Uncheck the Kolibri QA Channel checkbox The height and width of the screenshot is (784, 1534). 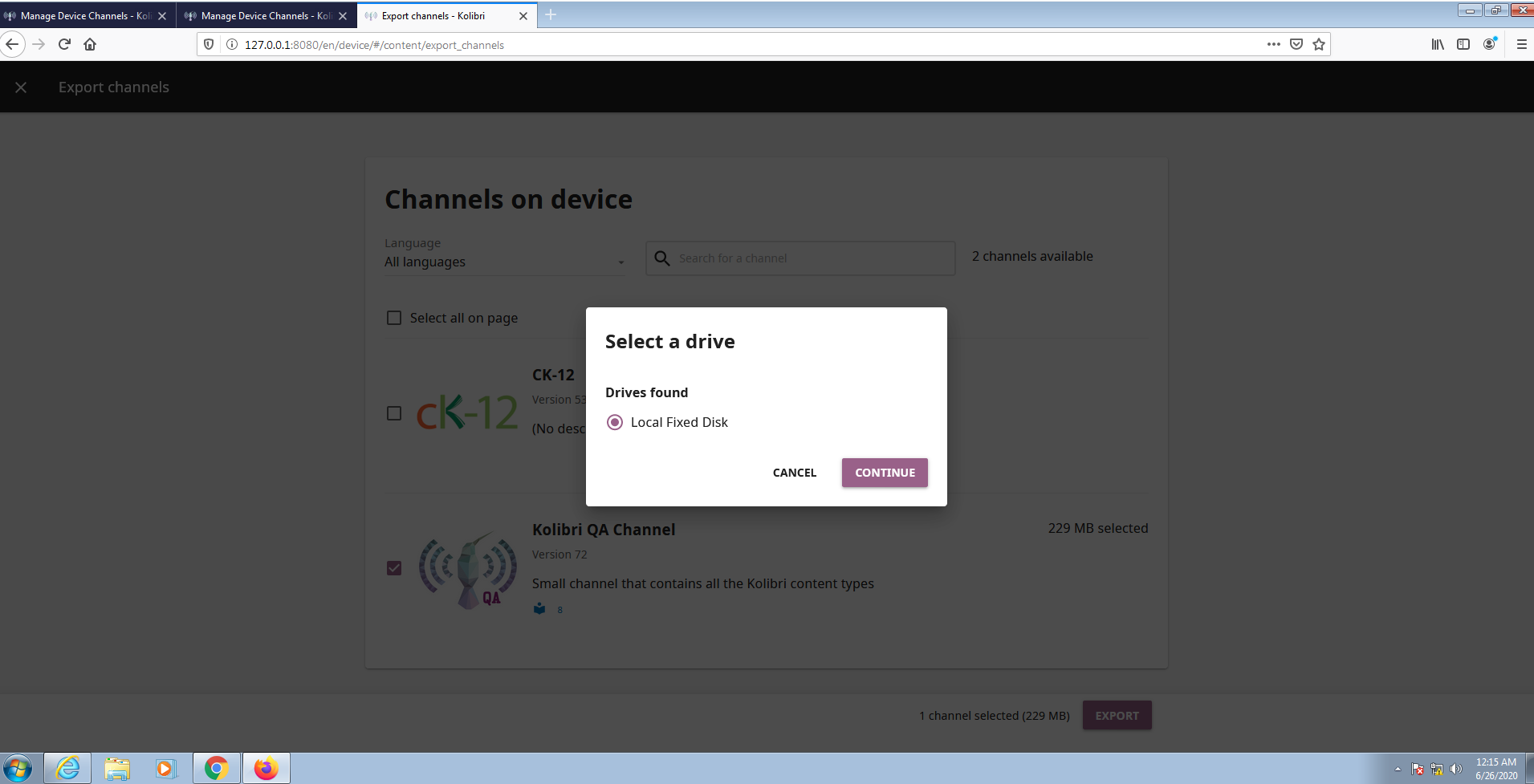394,568
